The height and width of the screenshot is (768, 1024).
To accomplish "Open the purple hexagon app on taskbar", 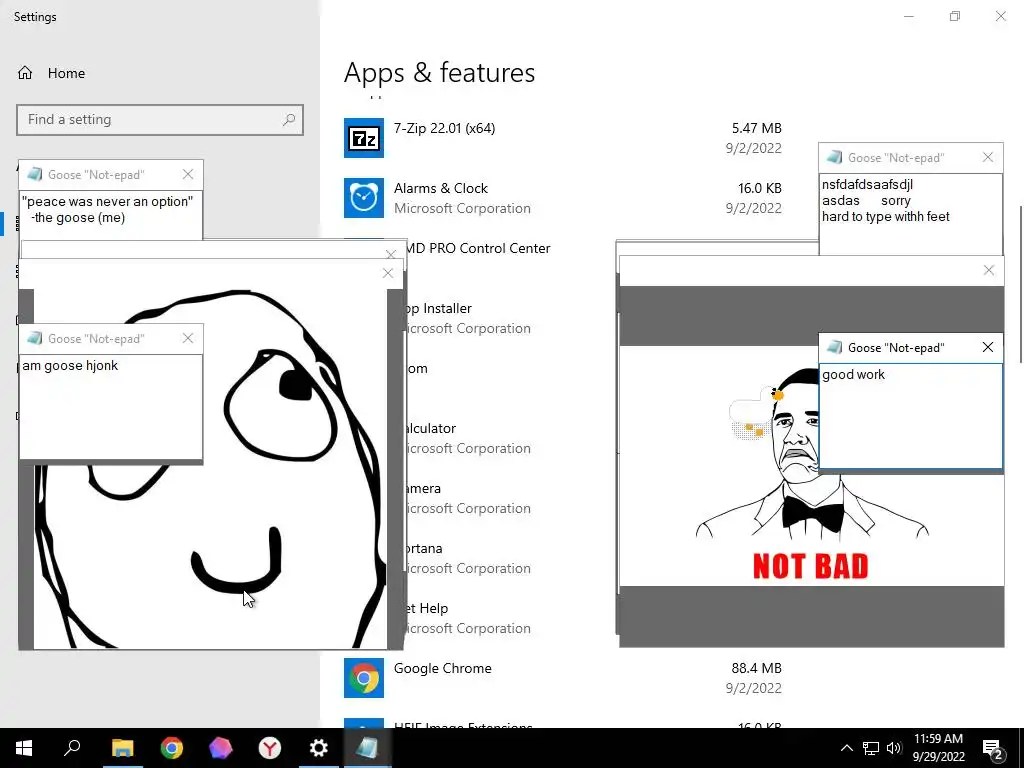I will [221, 748].
